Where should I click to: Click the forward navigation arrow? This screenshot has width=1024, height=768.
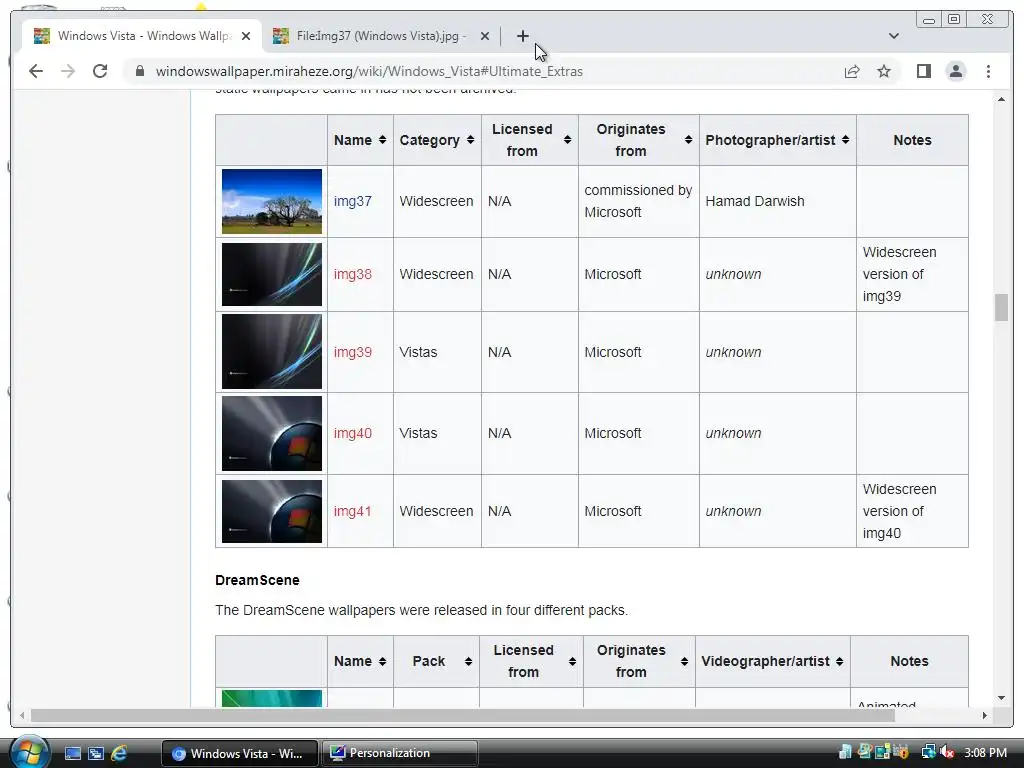click(68, 71)
